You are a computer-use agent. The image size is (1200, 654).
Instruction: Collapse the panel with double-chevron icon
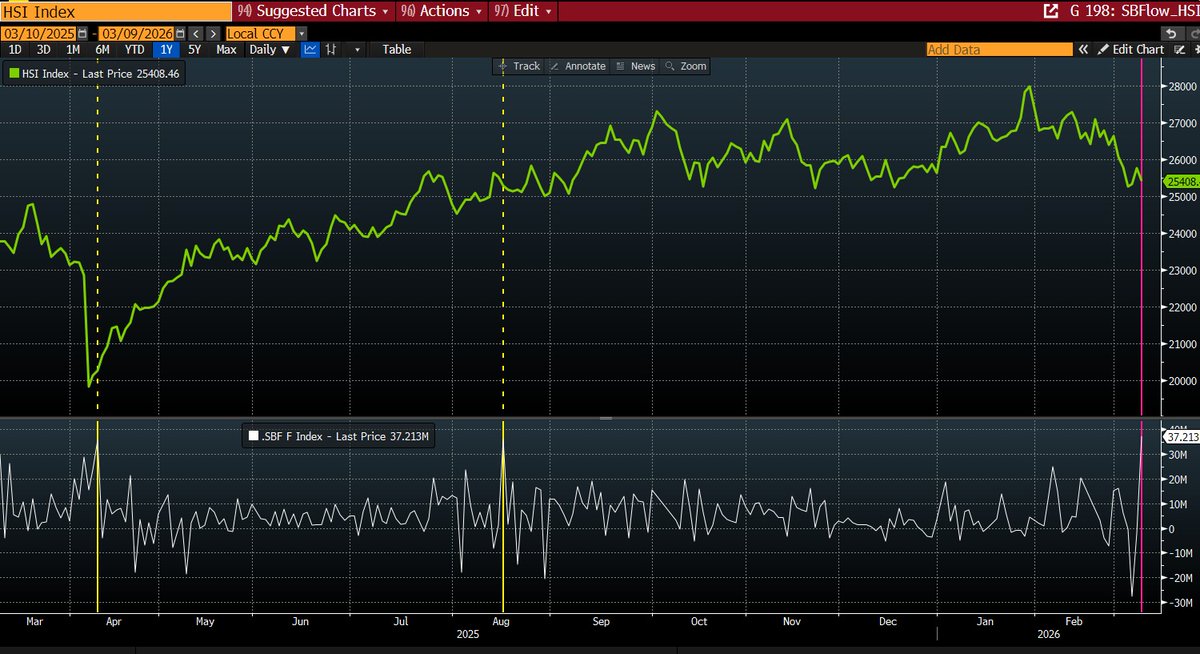point(1083,49)
